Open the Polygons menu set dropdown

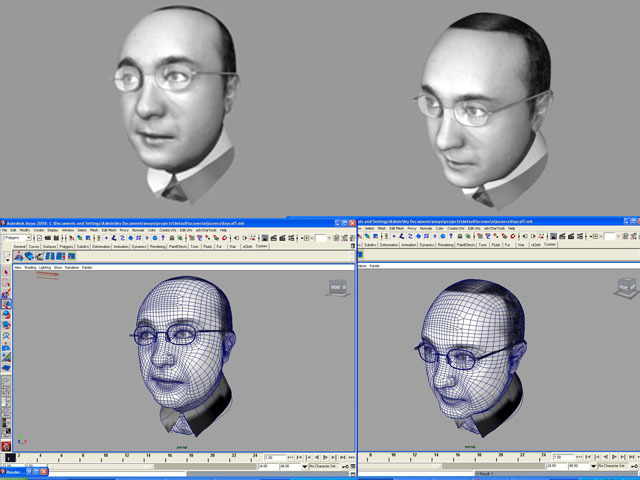click(x=18, y=238)
